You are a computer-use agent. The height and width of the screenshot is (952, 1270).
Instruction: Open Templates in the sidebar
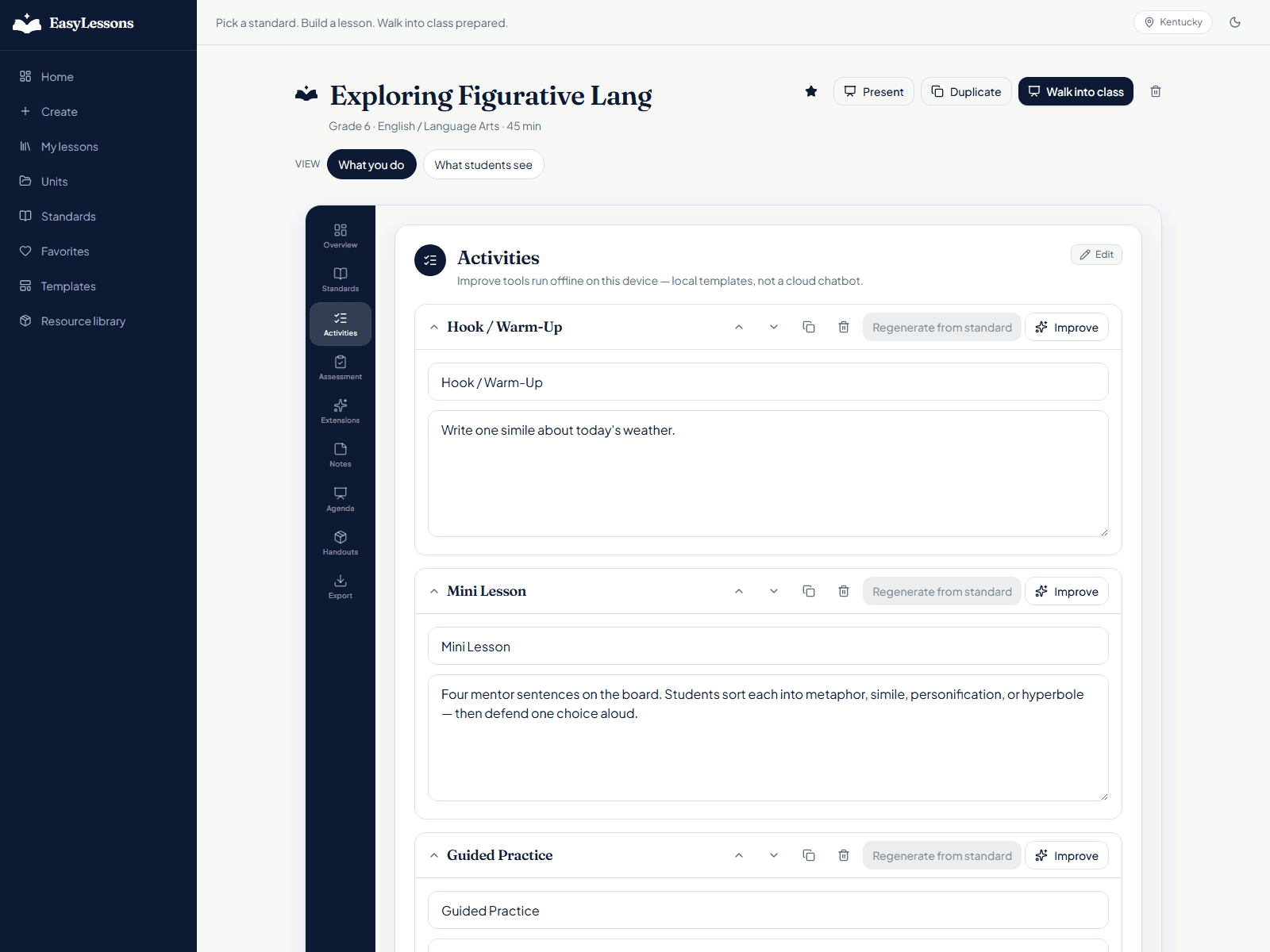[x=98, y=286]
